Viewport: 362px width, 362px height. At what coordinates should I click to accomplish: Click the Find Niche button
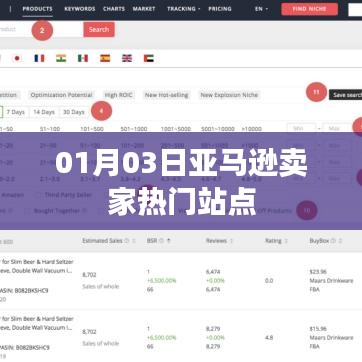click(x=309, y=9)
